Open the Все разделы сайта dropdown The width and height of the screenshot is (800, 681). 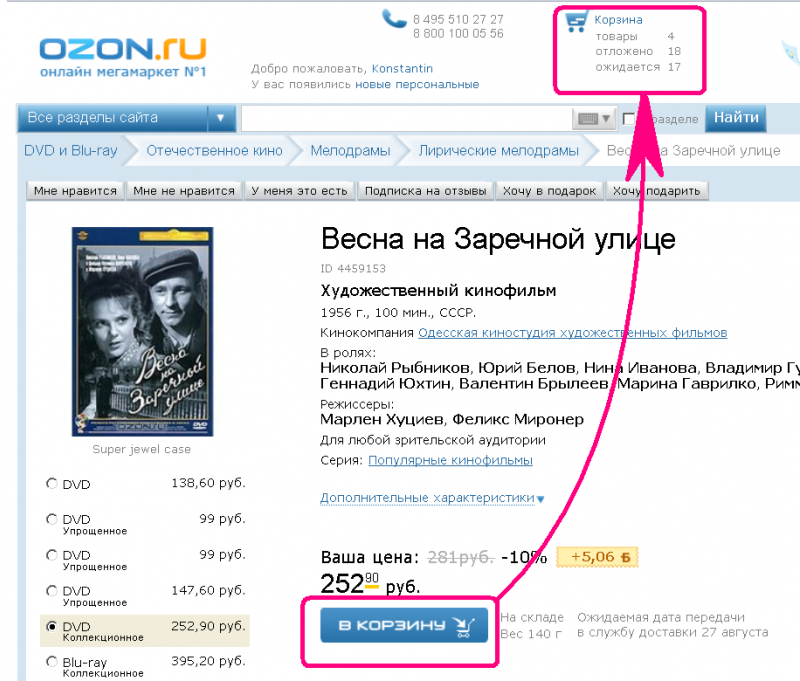click(x=126, y=118)
